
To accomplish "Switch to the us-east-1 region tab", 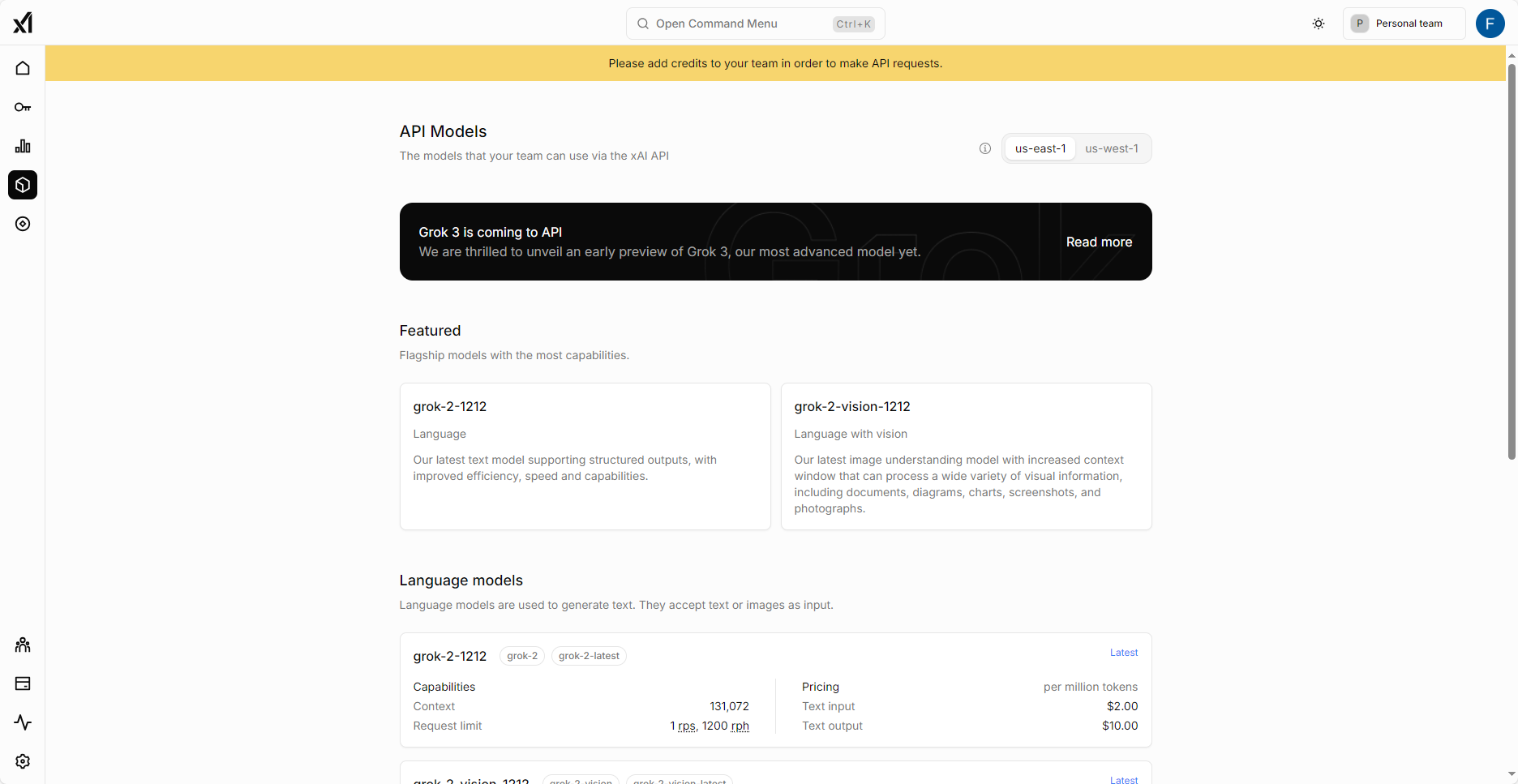I will click(1040, 148).
